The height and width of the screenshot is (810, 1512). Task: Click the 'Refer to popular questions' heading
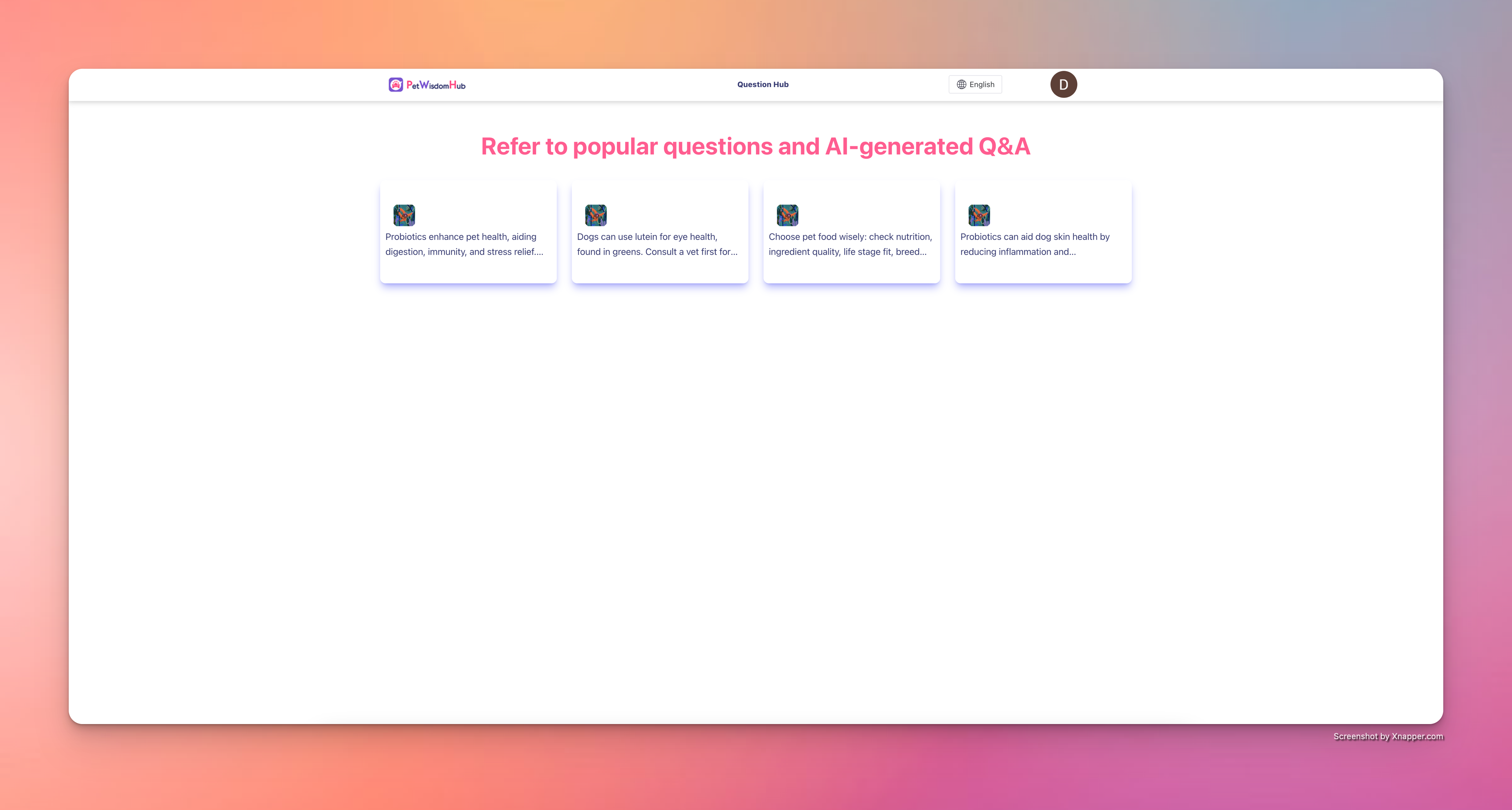(x=755, y=146)
